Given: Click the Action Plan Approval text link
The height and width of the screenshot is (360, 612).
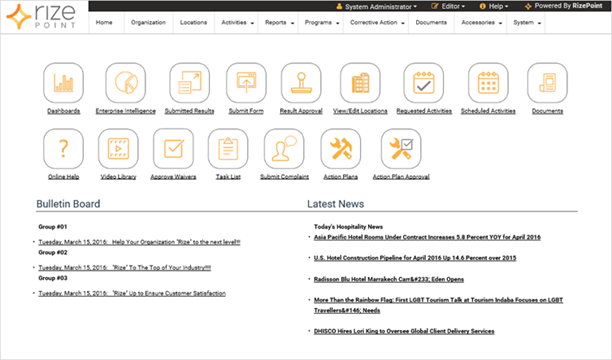Looking at the screenshot, I should coord(401,177).
